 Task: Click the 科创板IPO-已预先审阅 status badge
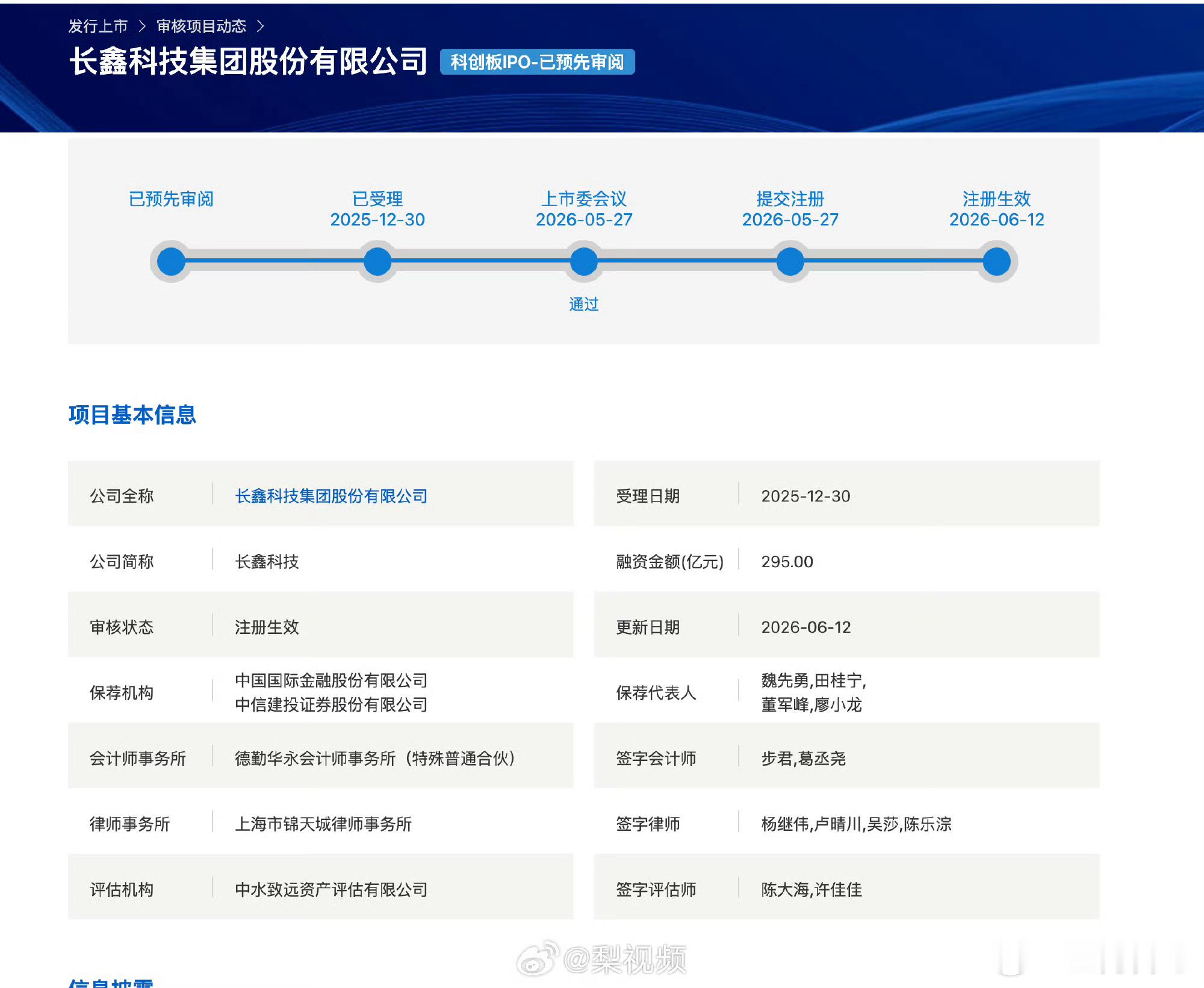537,62
